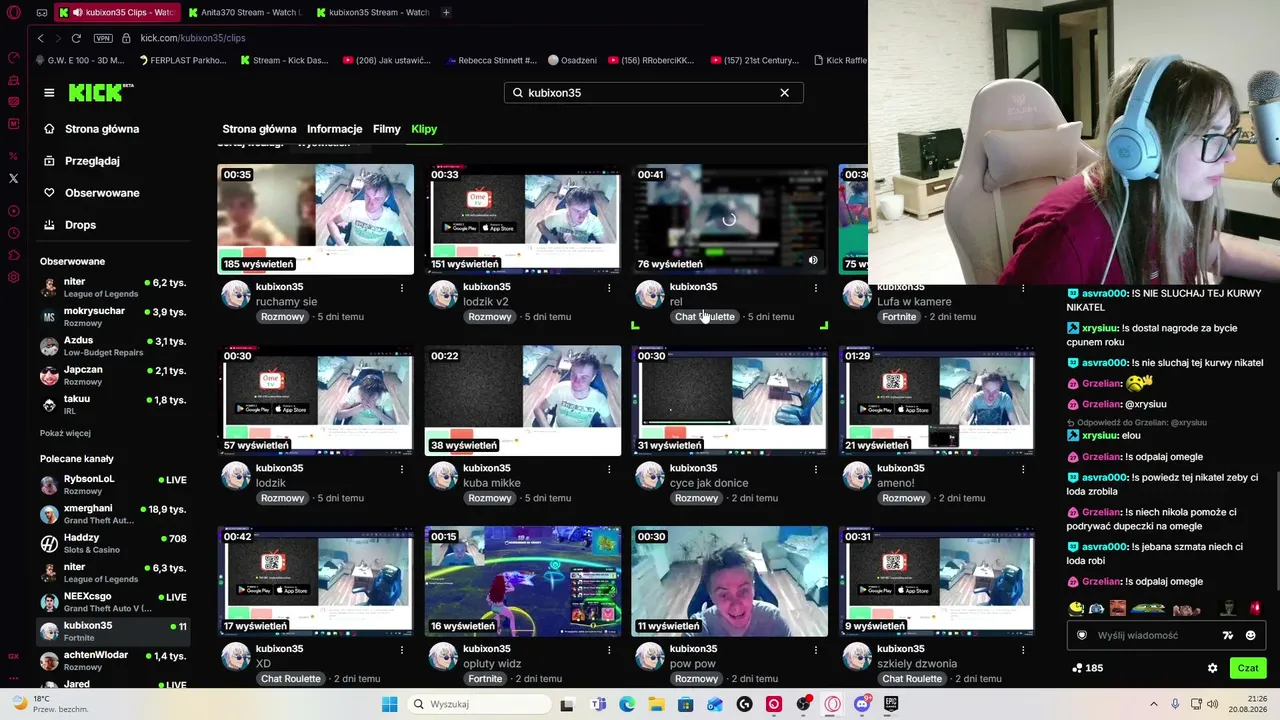Image resolution: width=1280 pixels, height=720 pixels.
Task: Open Haddzy Slots & Casino channel
Action: click(114, 543)
